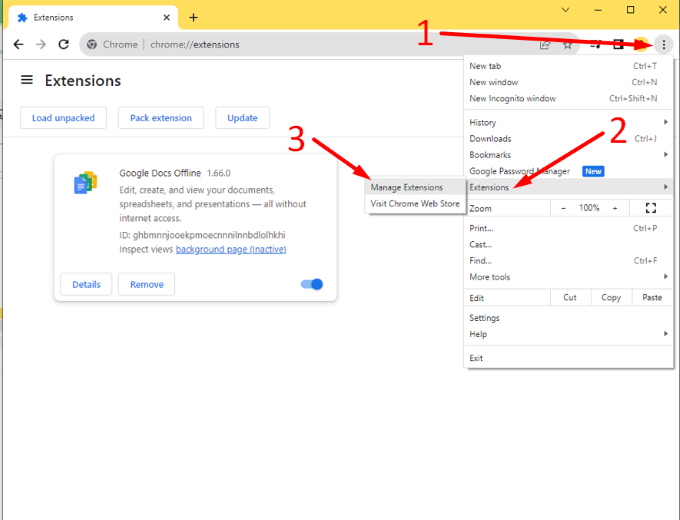Click Copy in the Edit row
This screenshot has width=680, height=520.
[x=611, y=298]
